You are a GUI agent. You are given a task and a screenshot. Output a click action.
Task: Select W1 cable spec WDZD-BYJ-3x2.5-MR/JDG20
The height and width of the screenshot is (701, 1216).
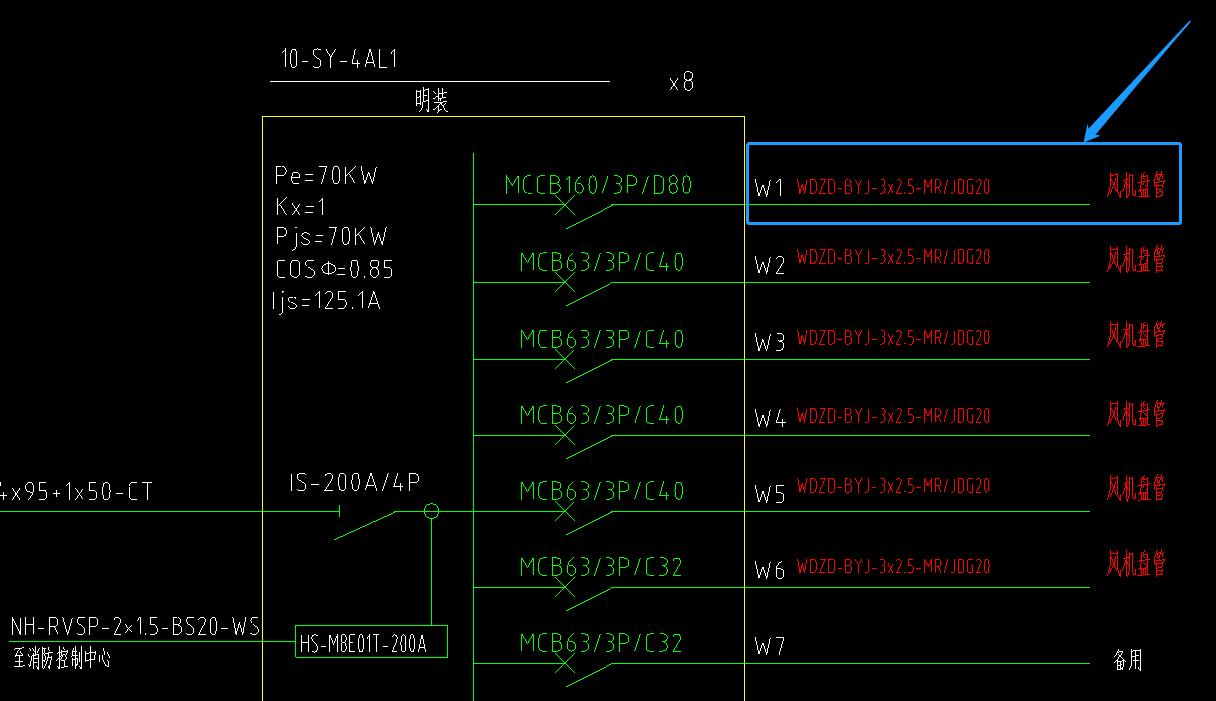pyautogui.click(x=894, y=186)
